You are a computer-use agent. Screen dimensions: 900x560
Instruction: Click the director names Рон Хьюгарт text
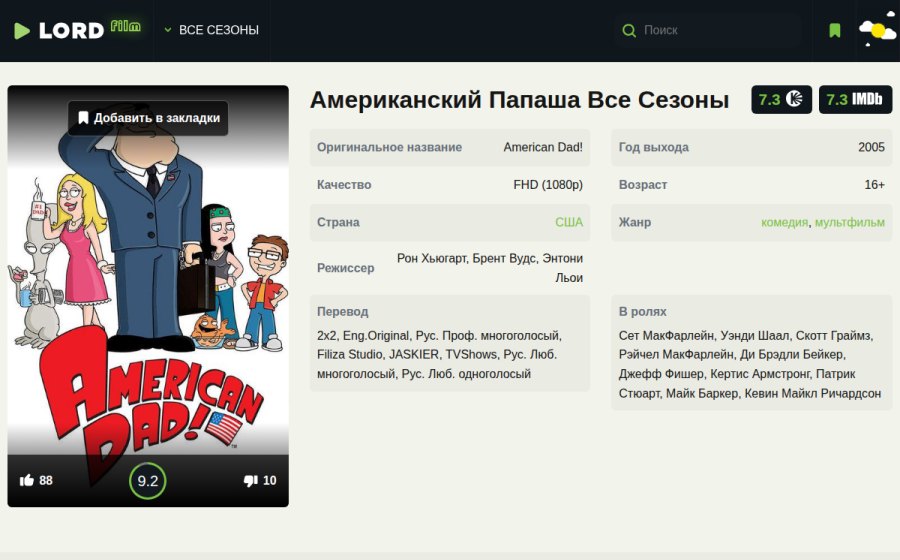tap(490, 268)
